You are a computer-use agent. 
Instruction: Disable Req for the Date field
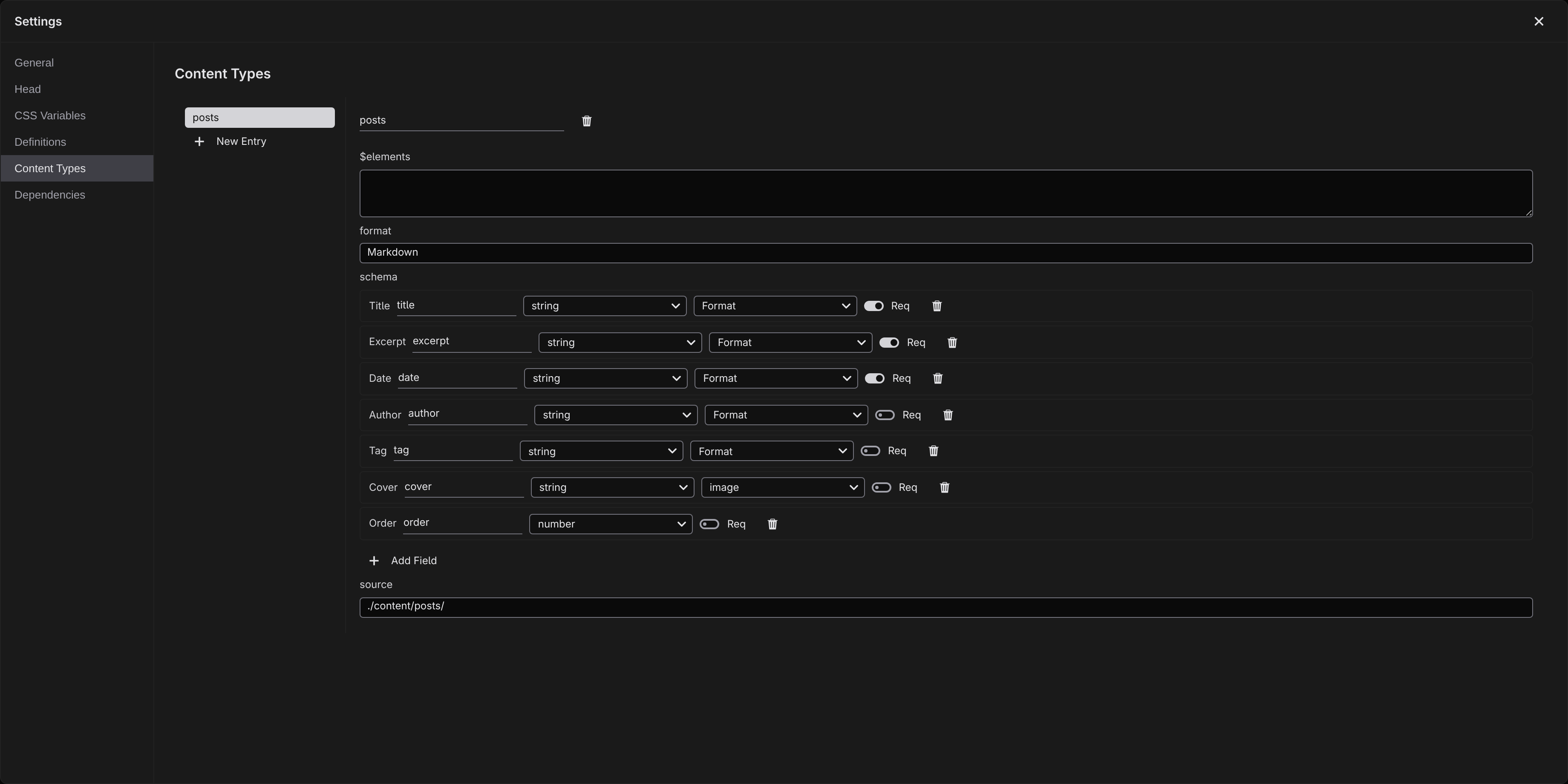point(875,379)
